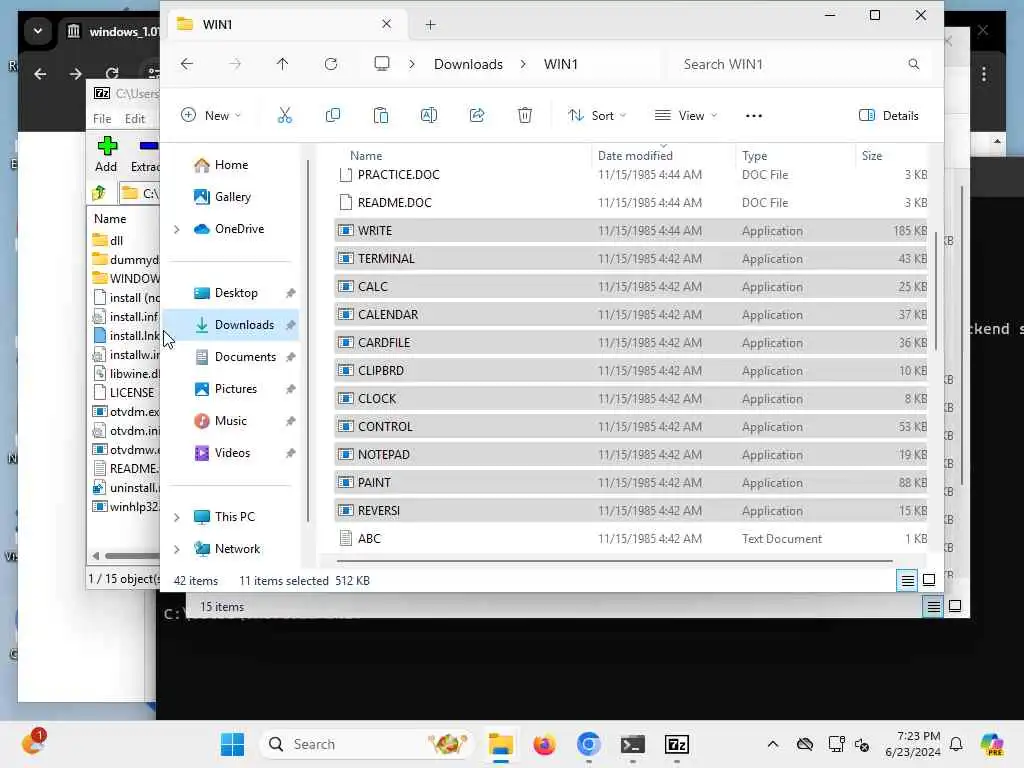Toggle the Details pane
The width and height of the screenshot is (1024, 768).
tap(888, 116)
